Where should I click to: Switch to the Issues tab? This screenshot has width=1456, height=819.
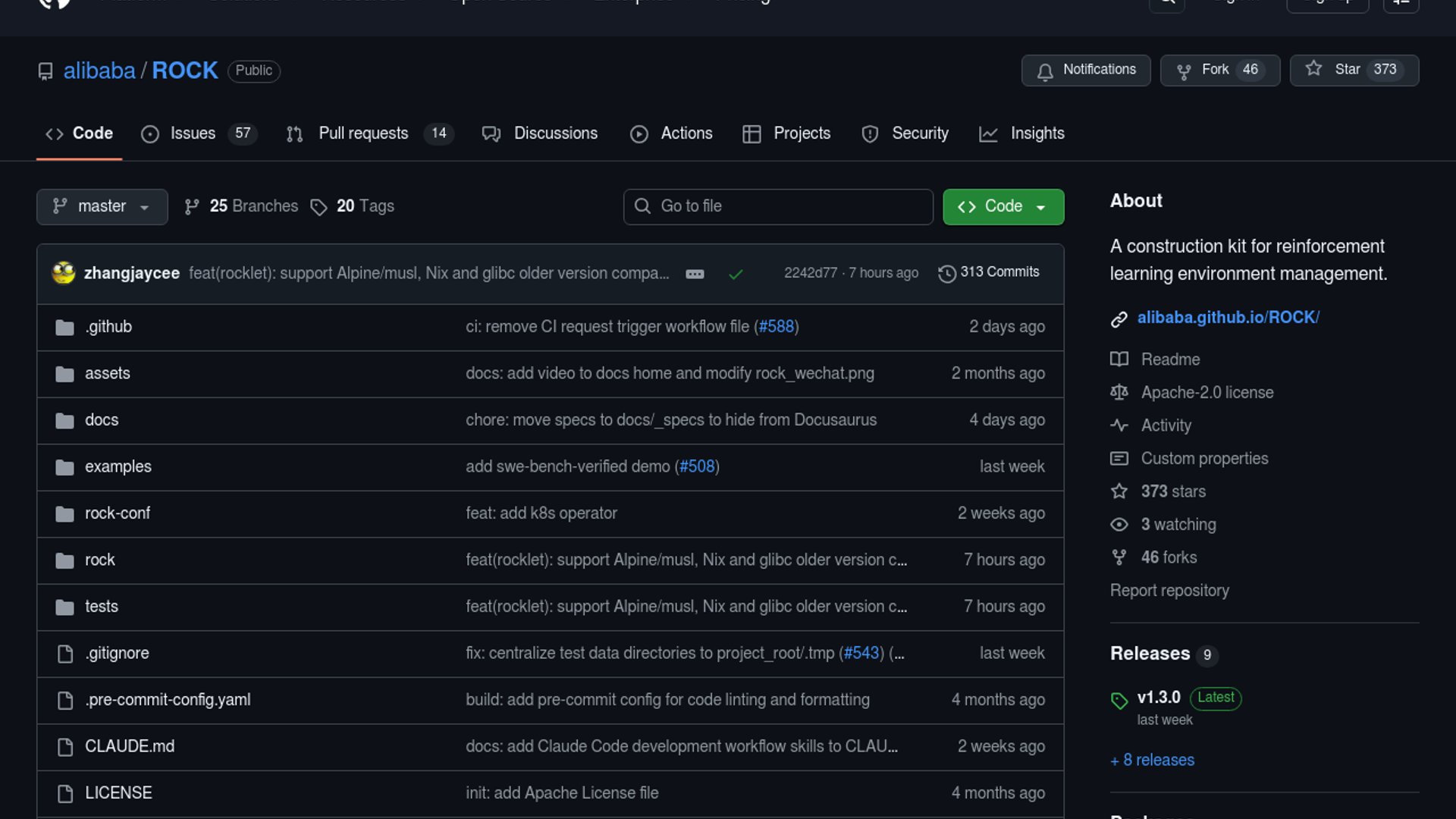(x=193, y=133)
